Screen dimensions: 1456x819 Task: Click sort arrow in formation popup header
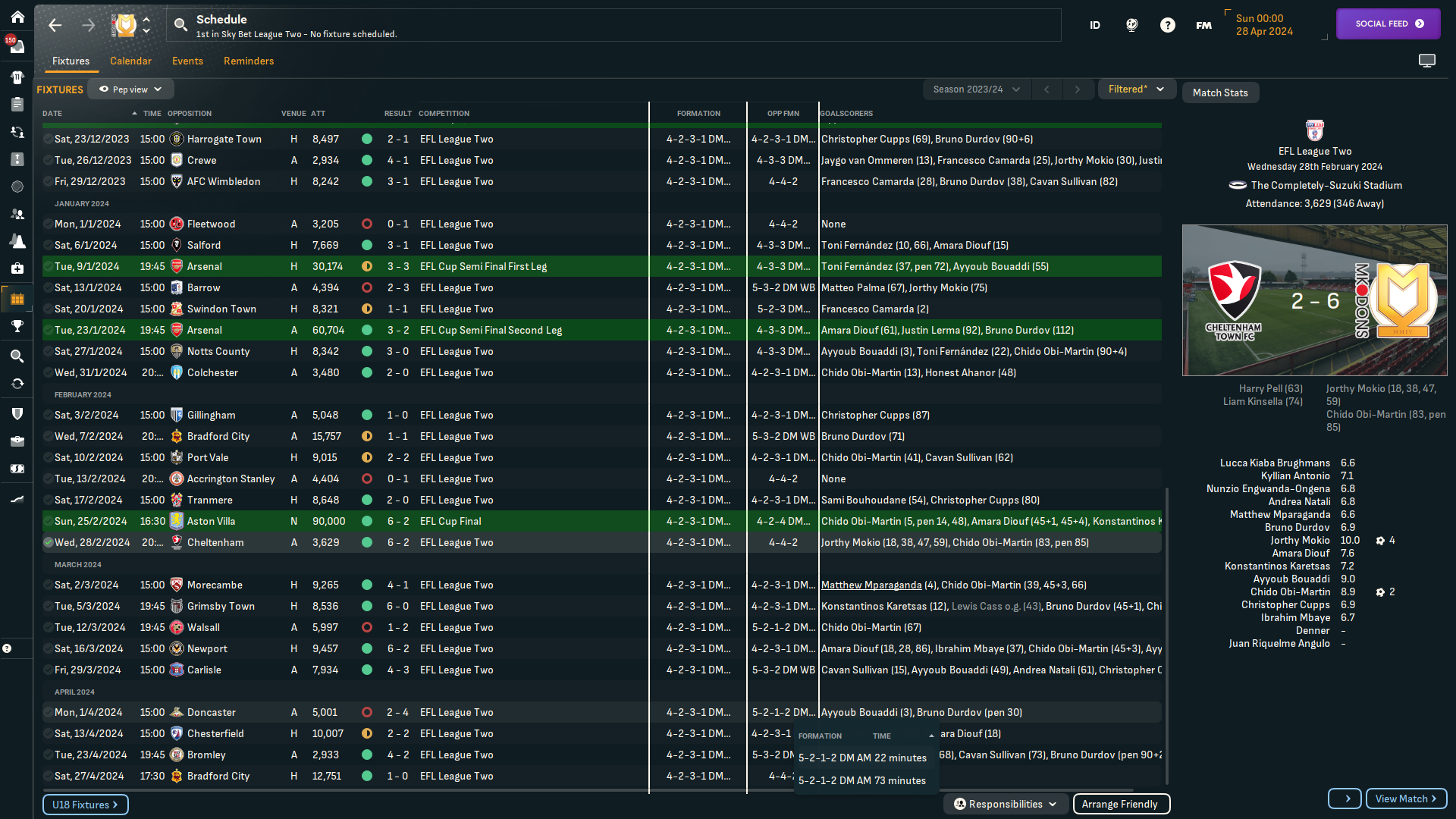click(931, 736)
